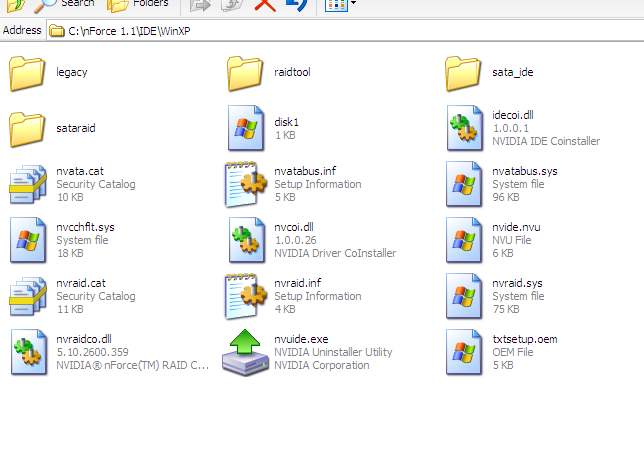This screenshot has height=451, width=644.
Task: Open the sata_ide folder icon
Action: (463, 73)
